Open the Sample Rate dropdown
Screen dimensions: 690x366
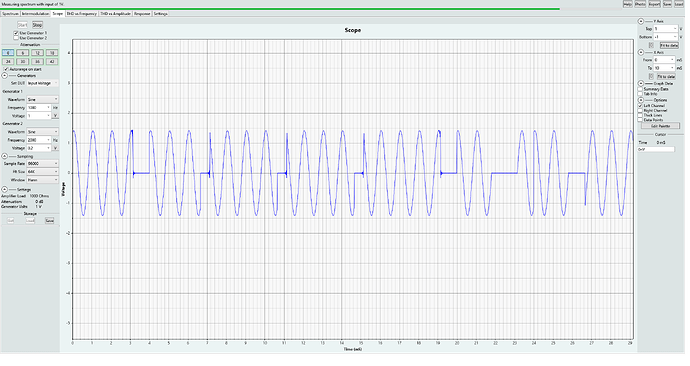[x=42, y=164]
